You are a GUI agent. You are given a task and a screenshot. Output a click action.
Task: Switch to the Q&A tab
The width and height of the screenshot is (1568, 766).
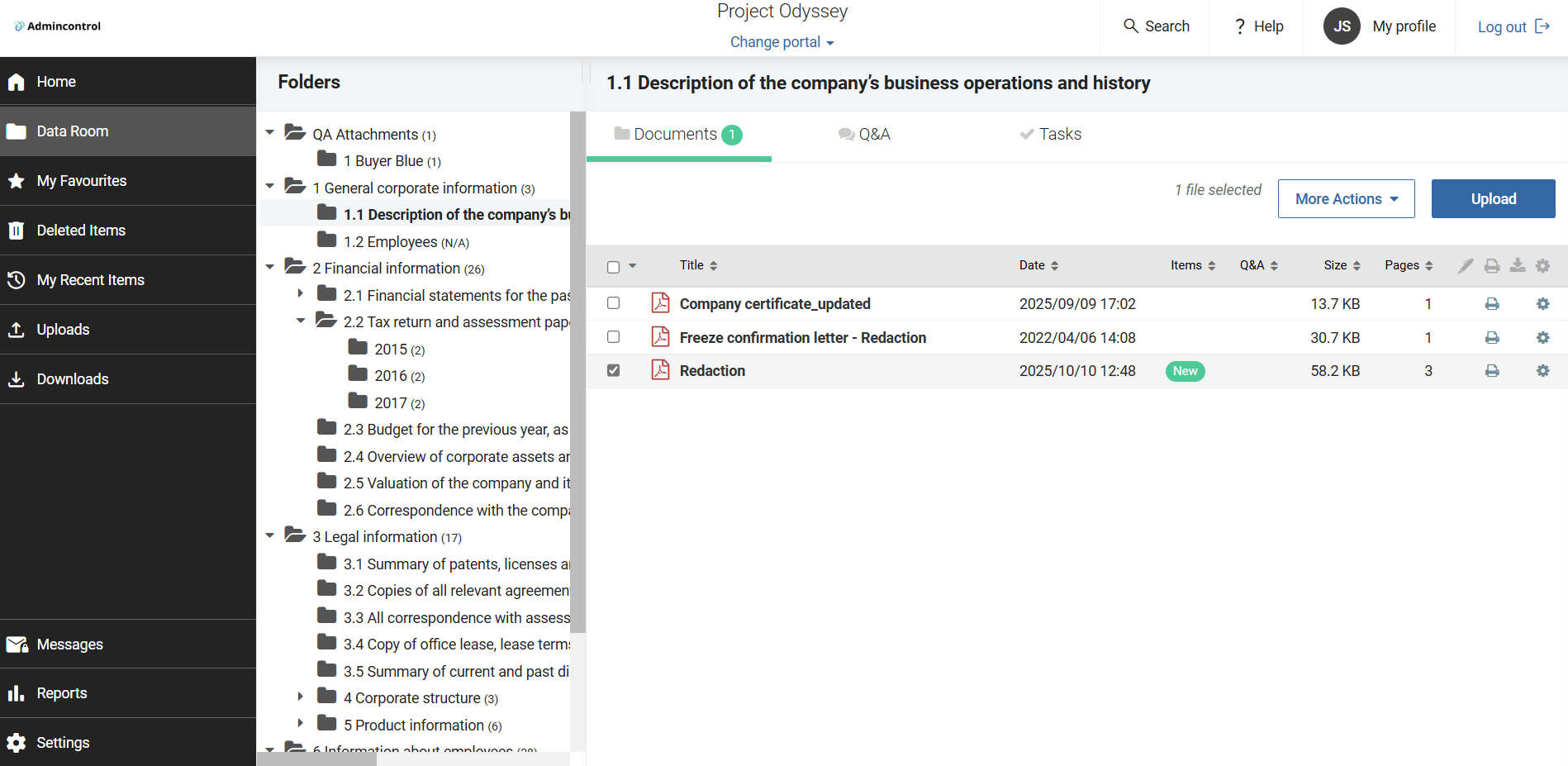(864, 135)
